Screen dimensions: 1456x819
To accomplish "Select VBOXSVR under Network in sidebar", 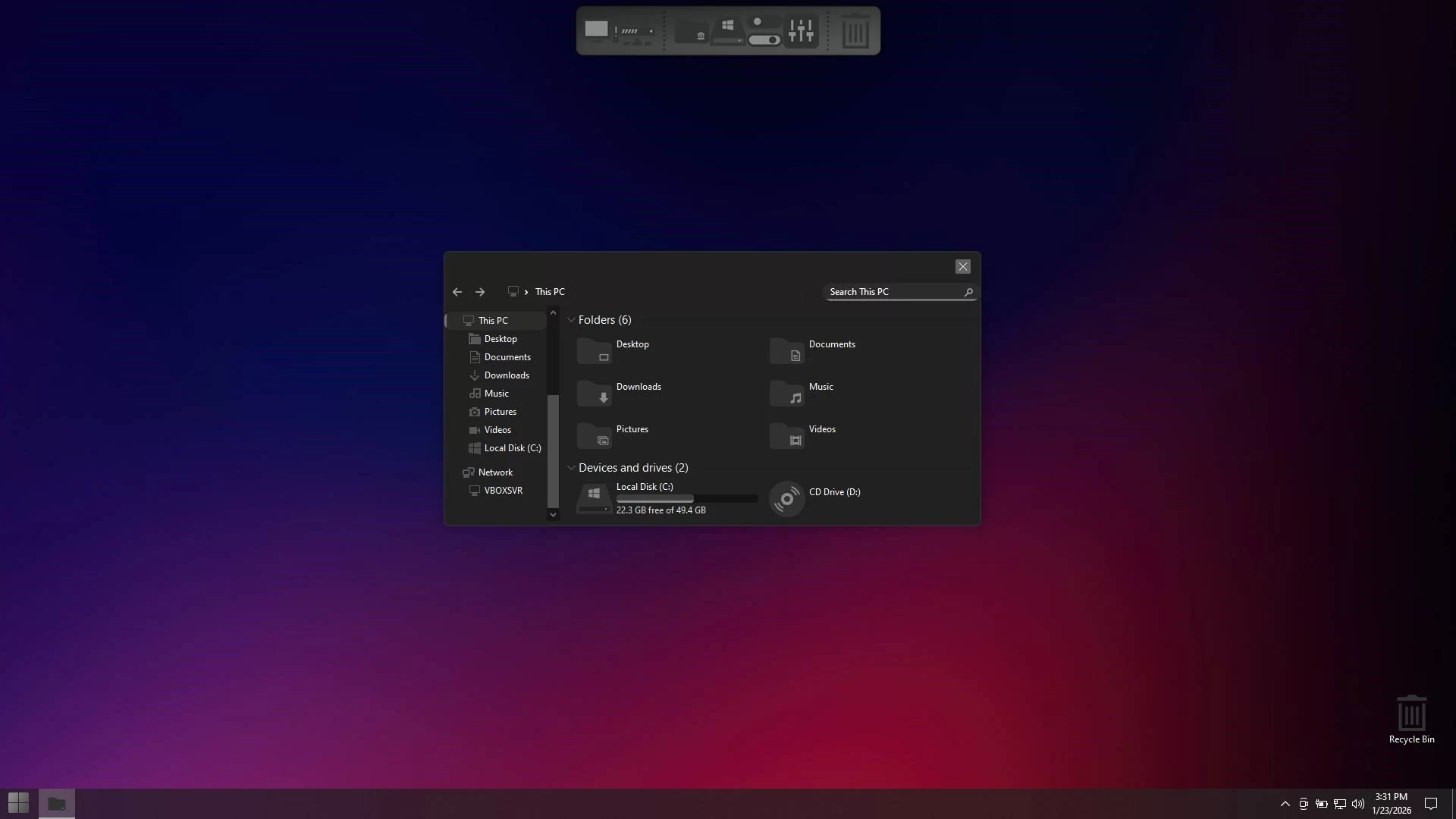I will click(x=503, y=491).
